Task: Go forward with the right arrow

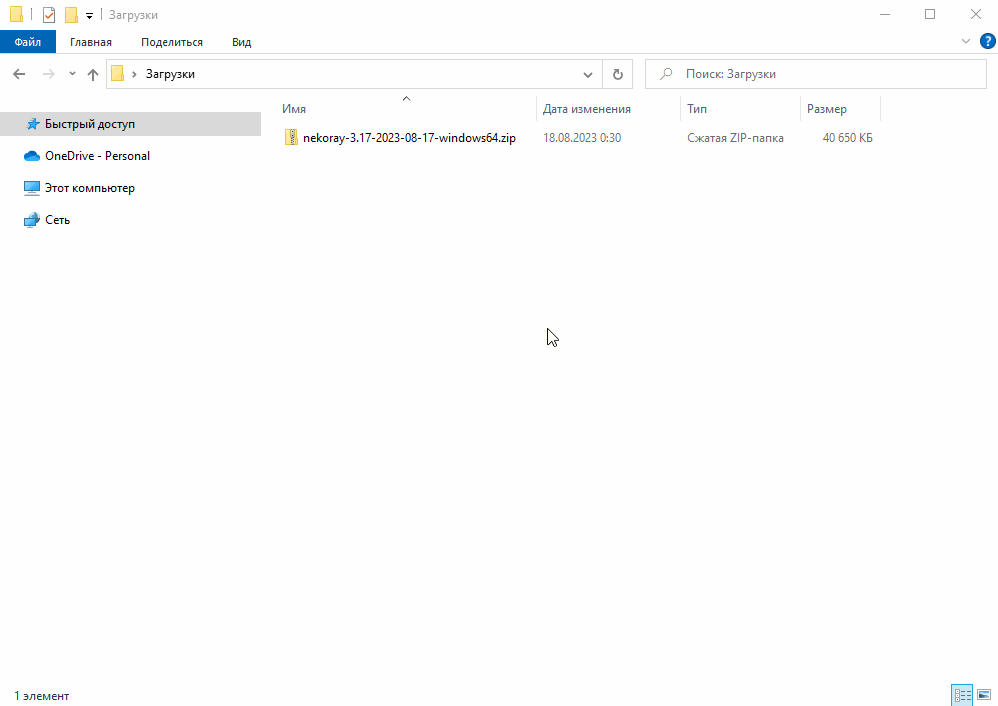Action: click(48, 74)
